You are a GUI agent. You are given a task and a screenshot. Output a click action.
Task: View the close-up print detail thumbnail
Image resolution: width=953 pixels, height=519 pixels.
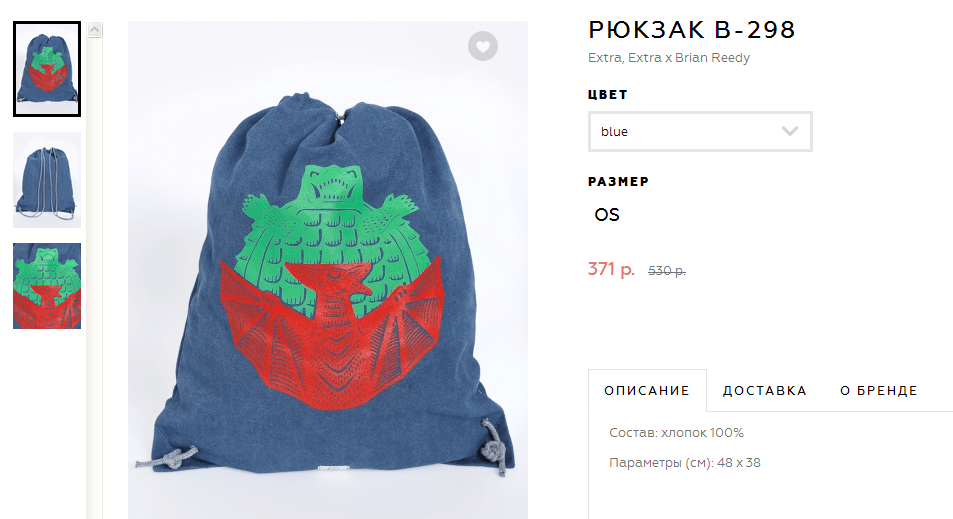tap(47, 286)
